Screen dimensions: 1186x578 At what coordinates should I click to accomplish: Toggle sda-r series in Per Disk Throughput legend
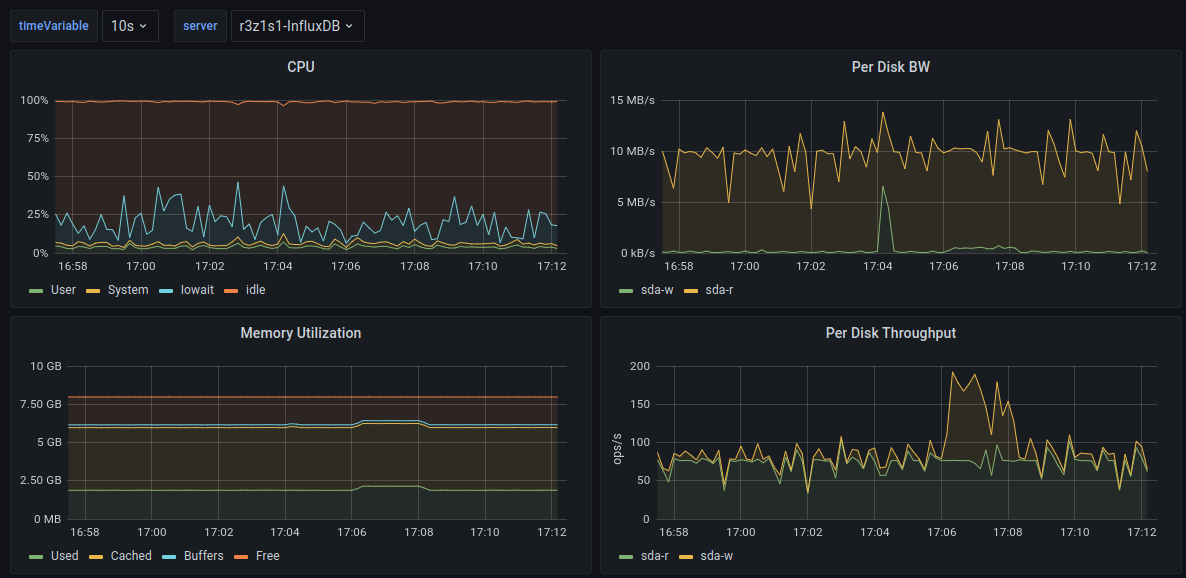point(654,556)
